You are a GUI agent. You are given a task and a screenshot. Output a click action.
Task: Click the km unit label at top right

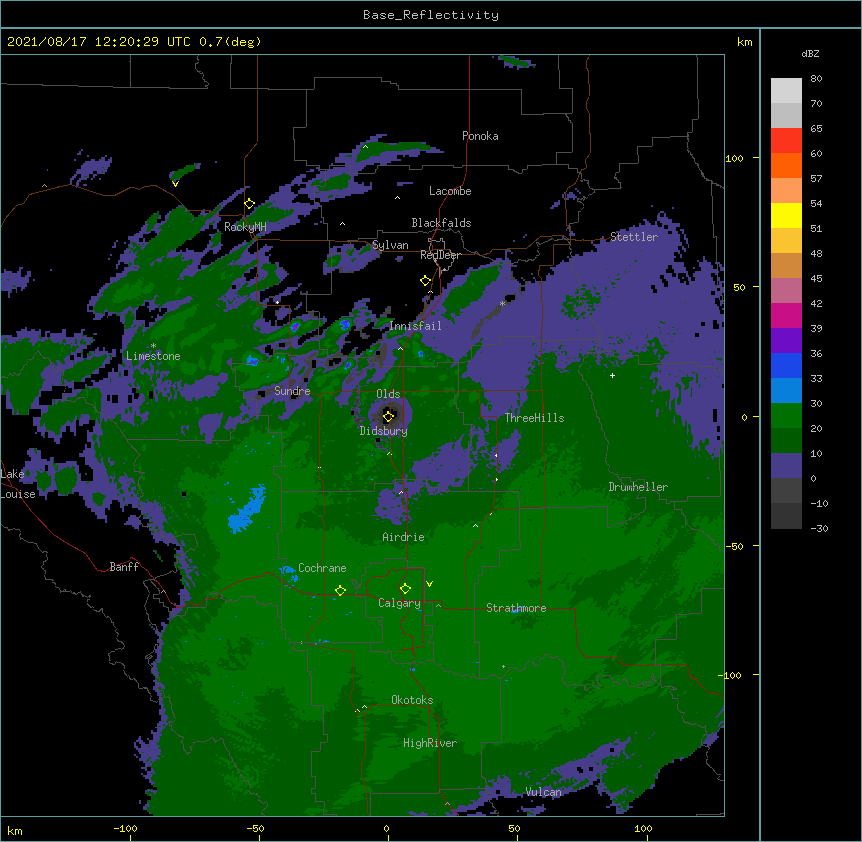point(744,42)
